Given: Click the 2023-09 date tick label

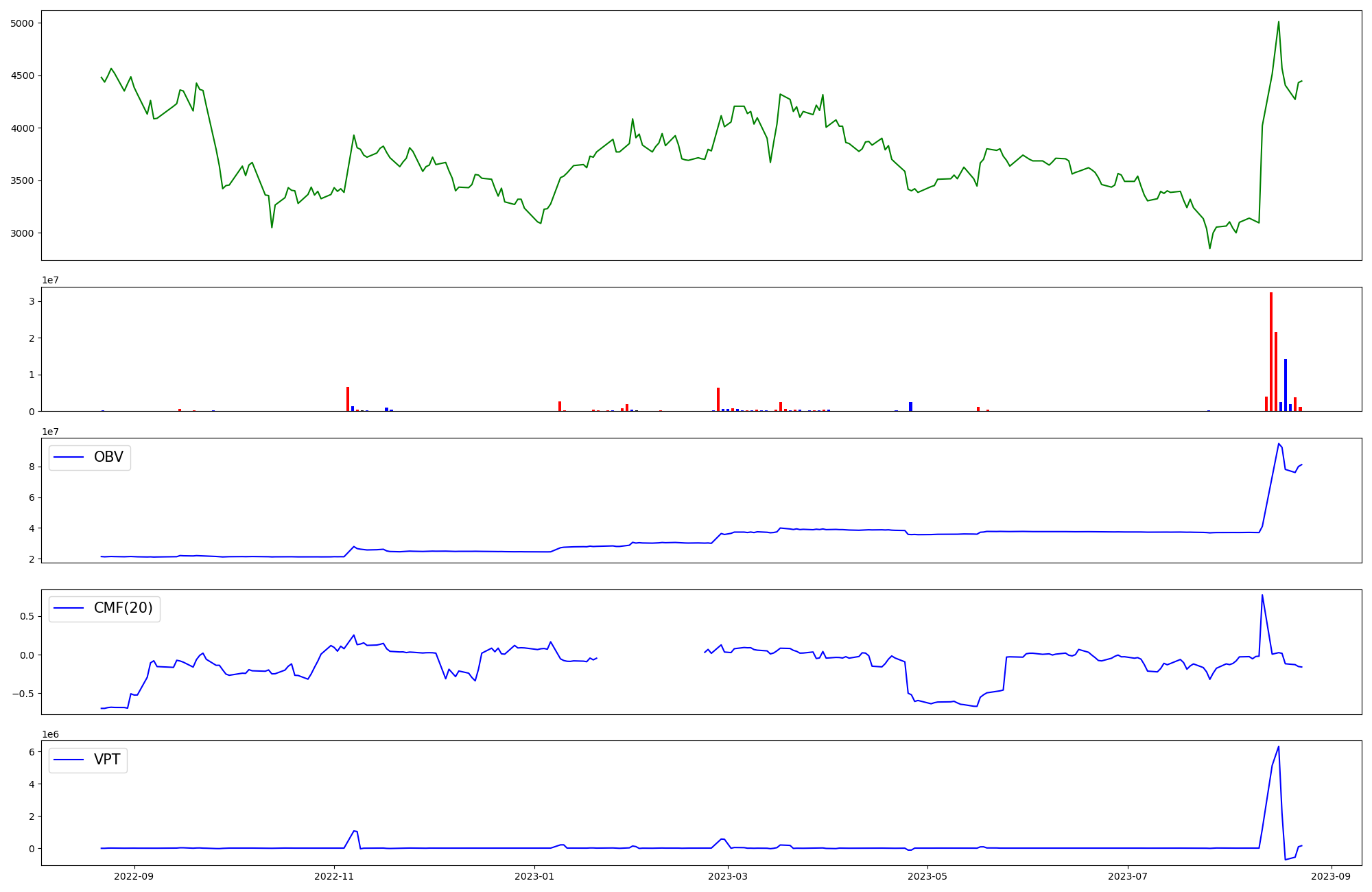Looking at the screenshot, I should coord(1332,876).
